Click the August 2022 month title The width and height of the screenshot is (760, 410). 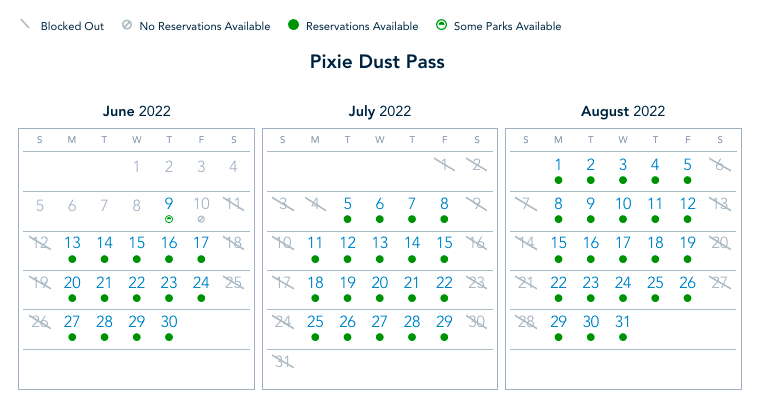point(622,111)
